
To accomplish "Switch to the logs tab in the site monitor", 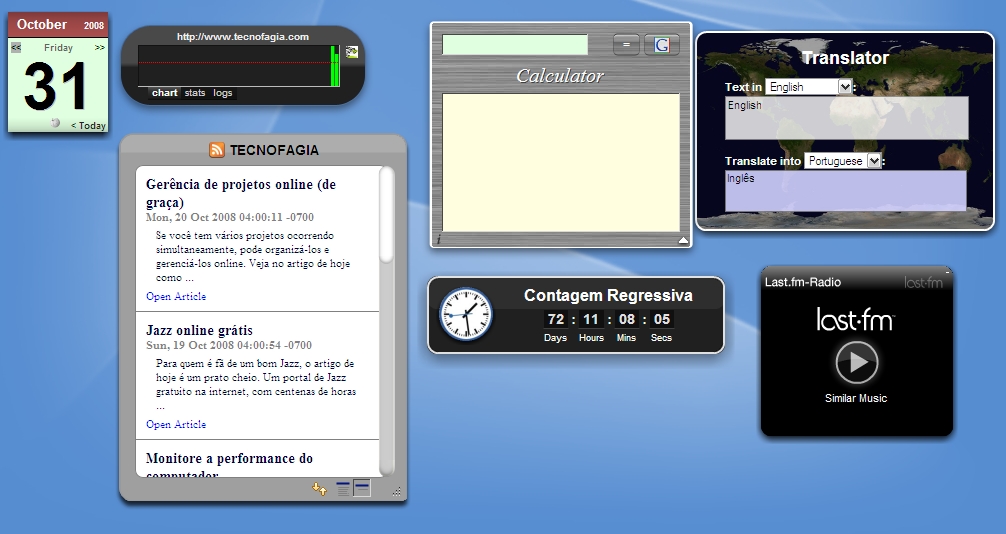I will [223, 93].
